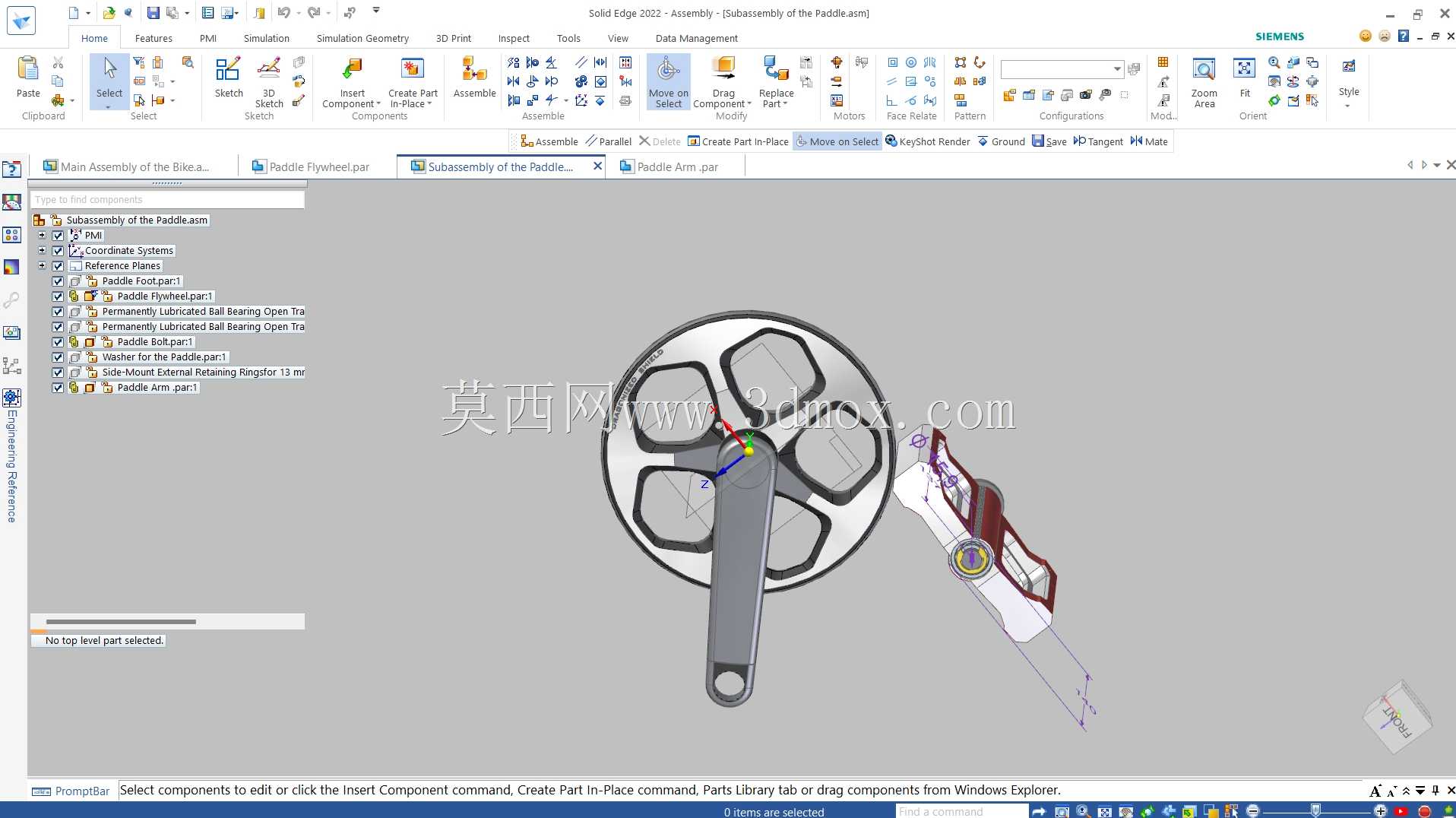The width and height of the screenshot is (1456, 818).
Task: Click the Cut scissors icon
Action: (58, 62)
